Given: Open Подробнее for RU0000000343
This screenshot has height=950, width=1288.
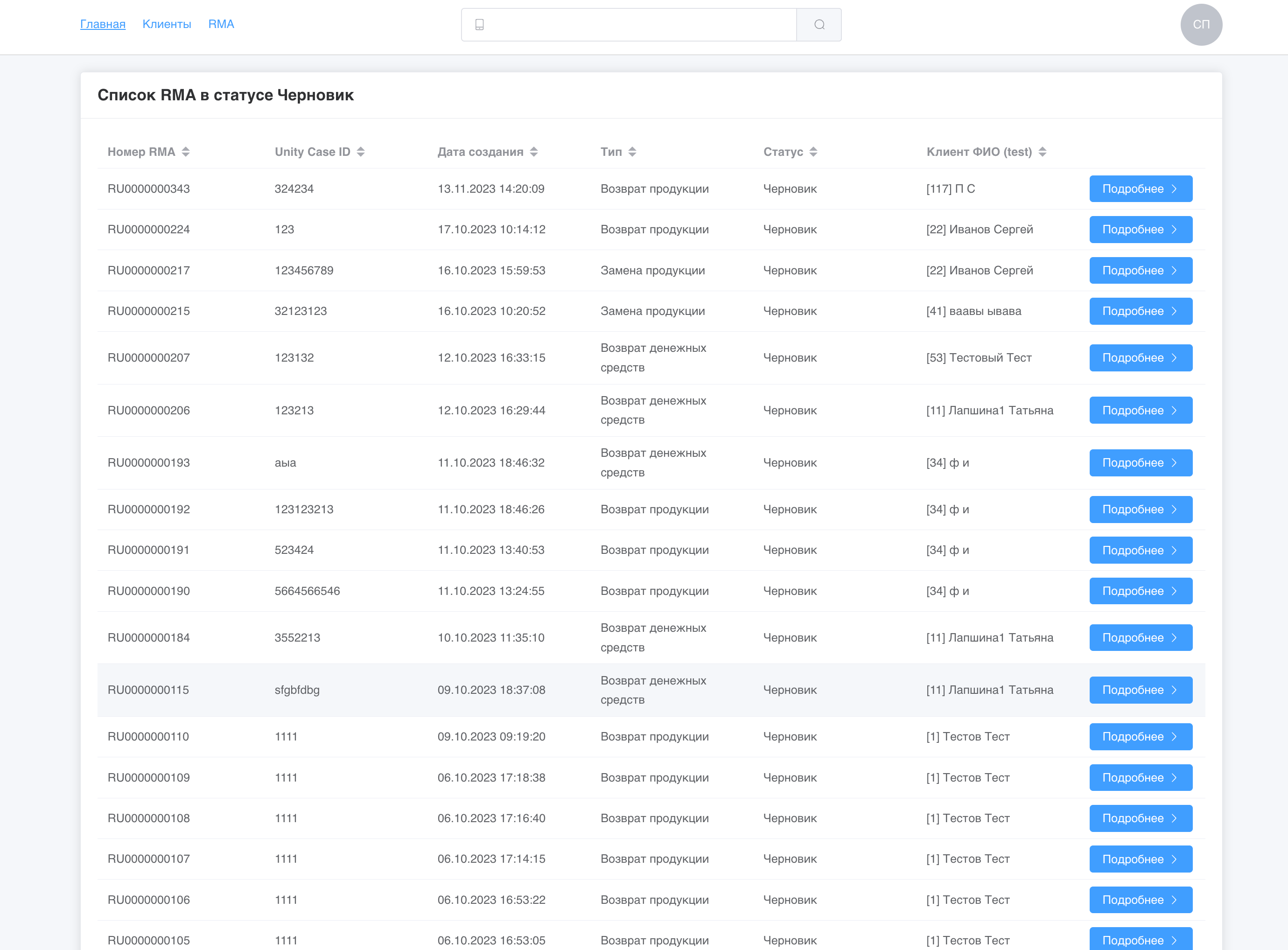Looking at the screenshot, I should tap(1140, 189).
